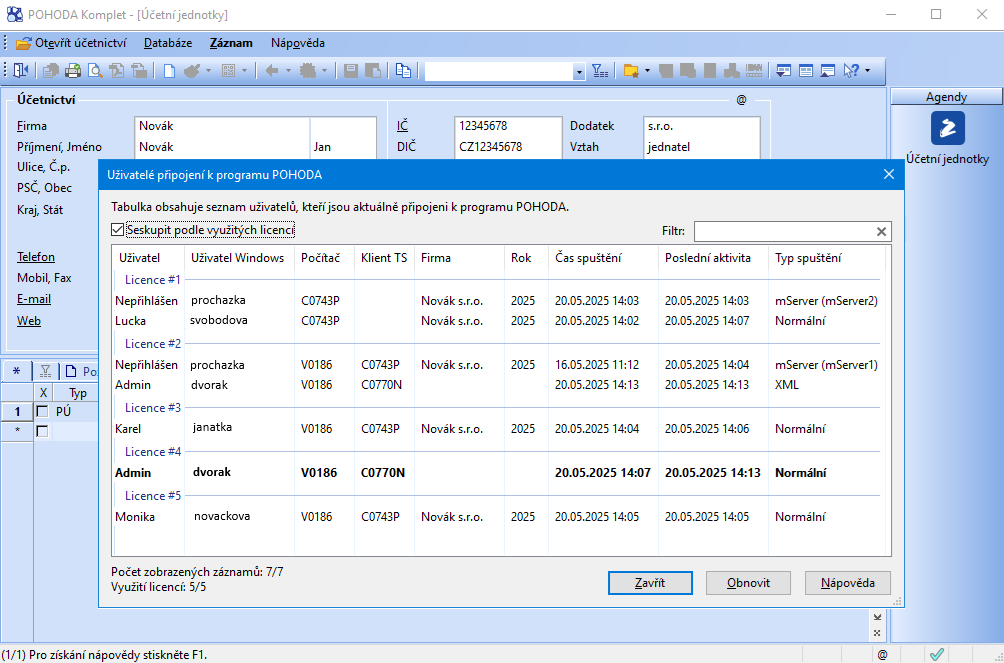
Task: Click the Obnovit button
Action: (x=749, y=583)
